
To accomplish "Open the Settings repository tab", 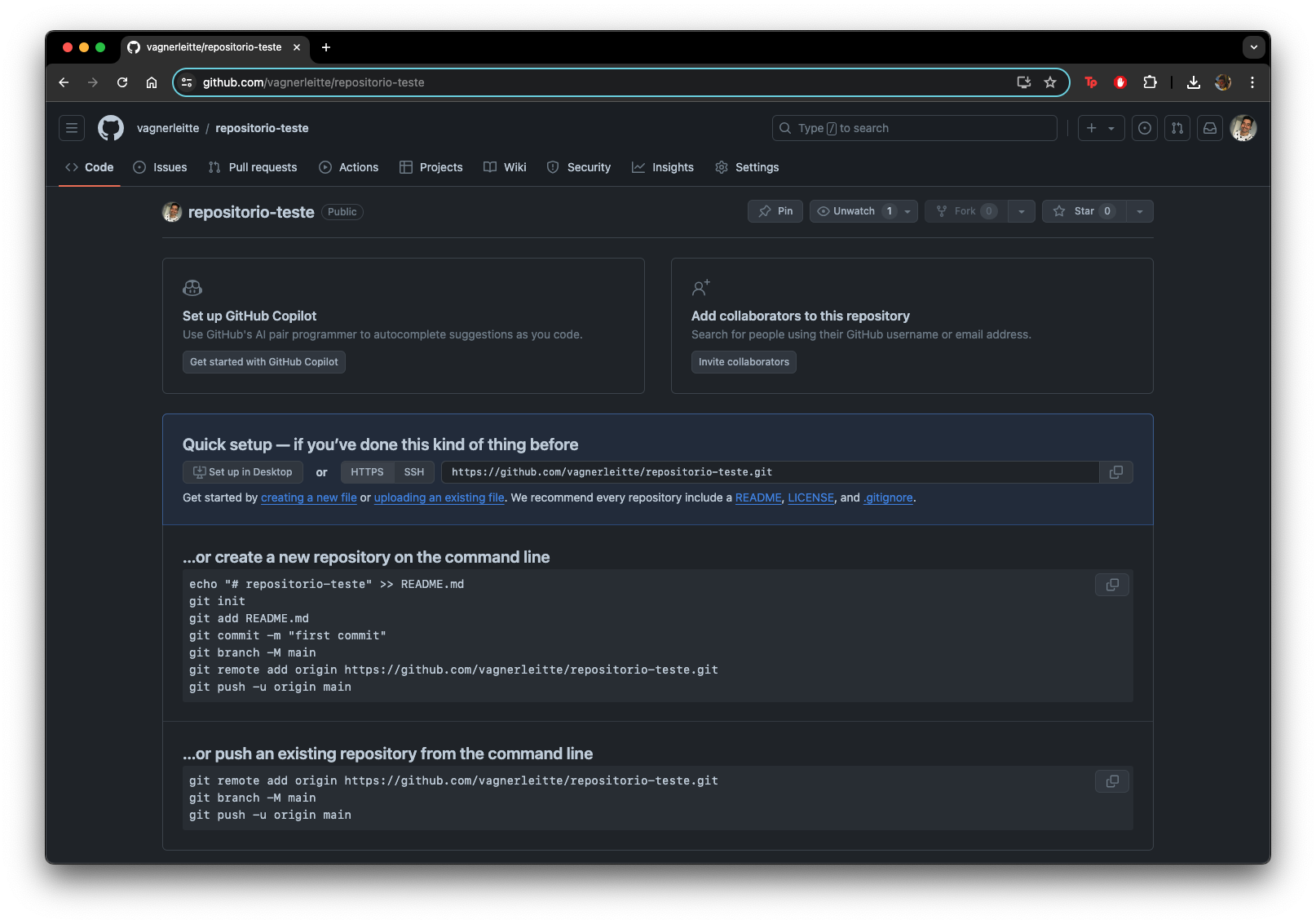I will pos(747,167).
